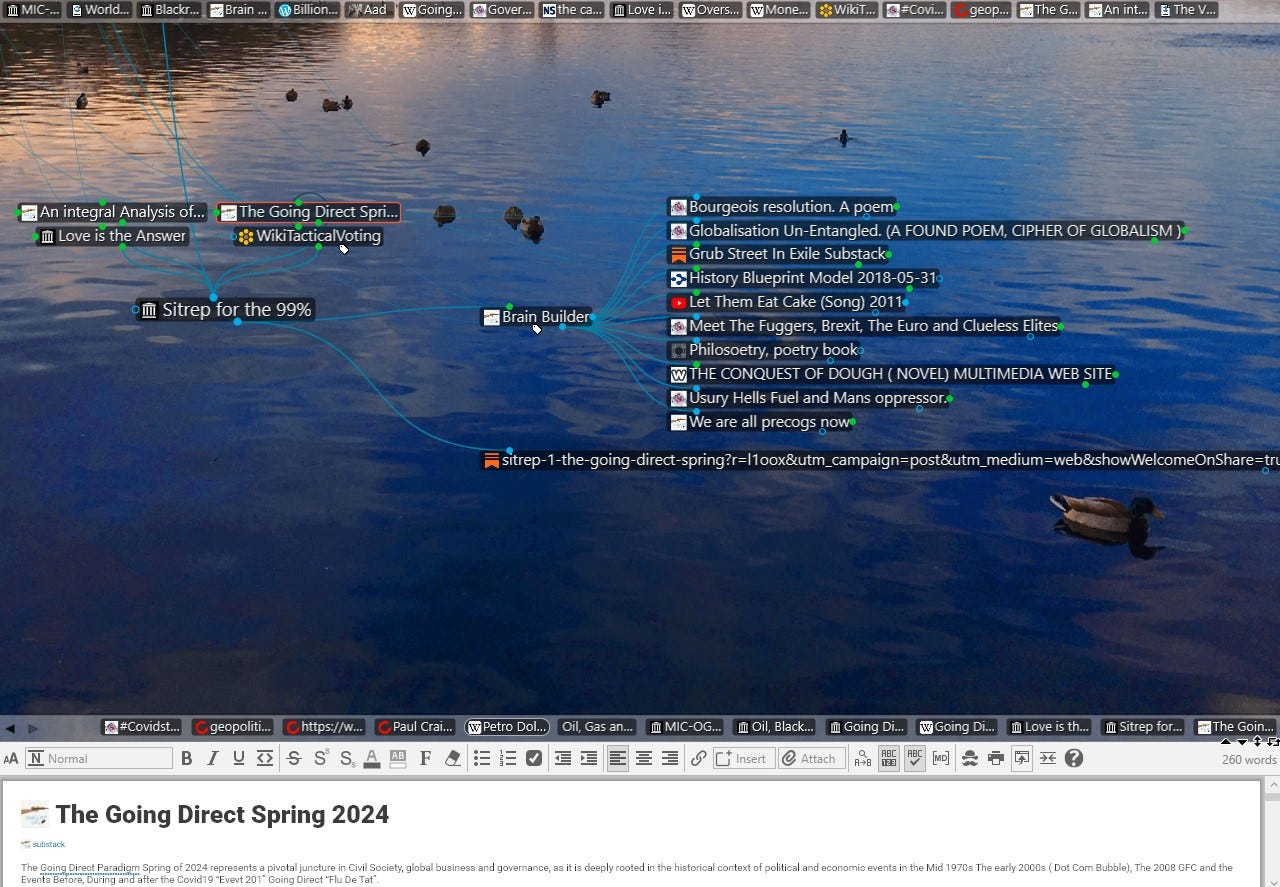Print the note using printer icon

(995, 758)
